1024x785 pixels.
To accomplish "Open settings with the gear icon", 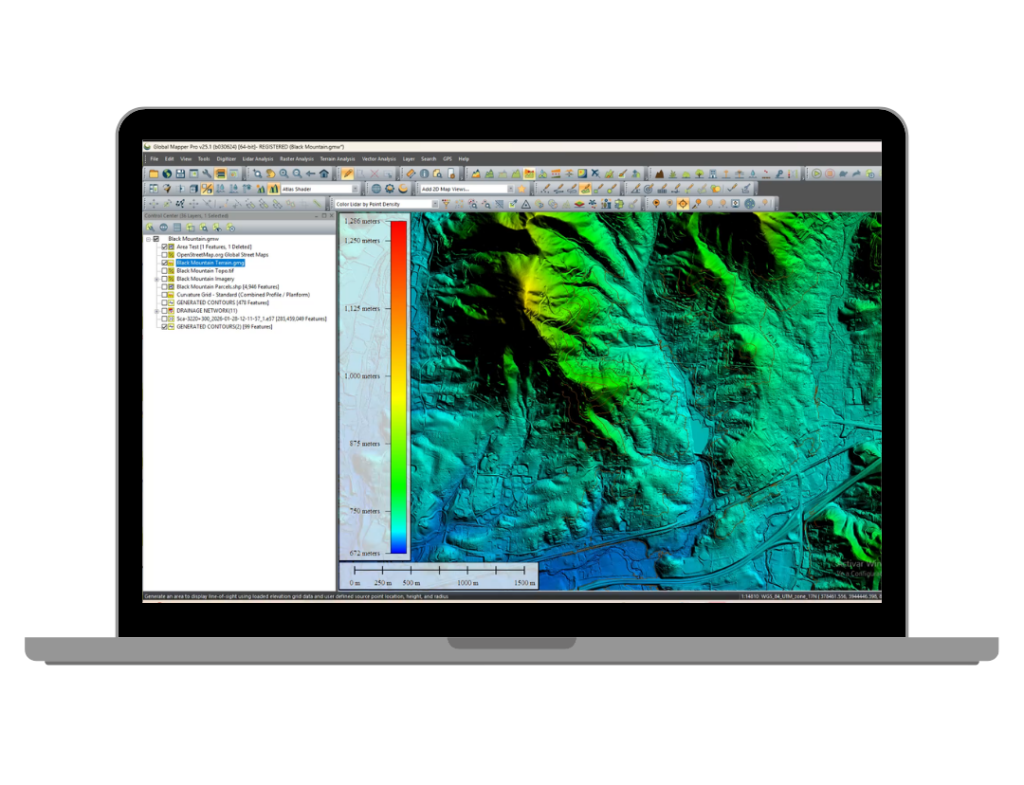I will coord(389,189).
